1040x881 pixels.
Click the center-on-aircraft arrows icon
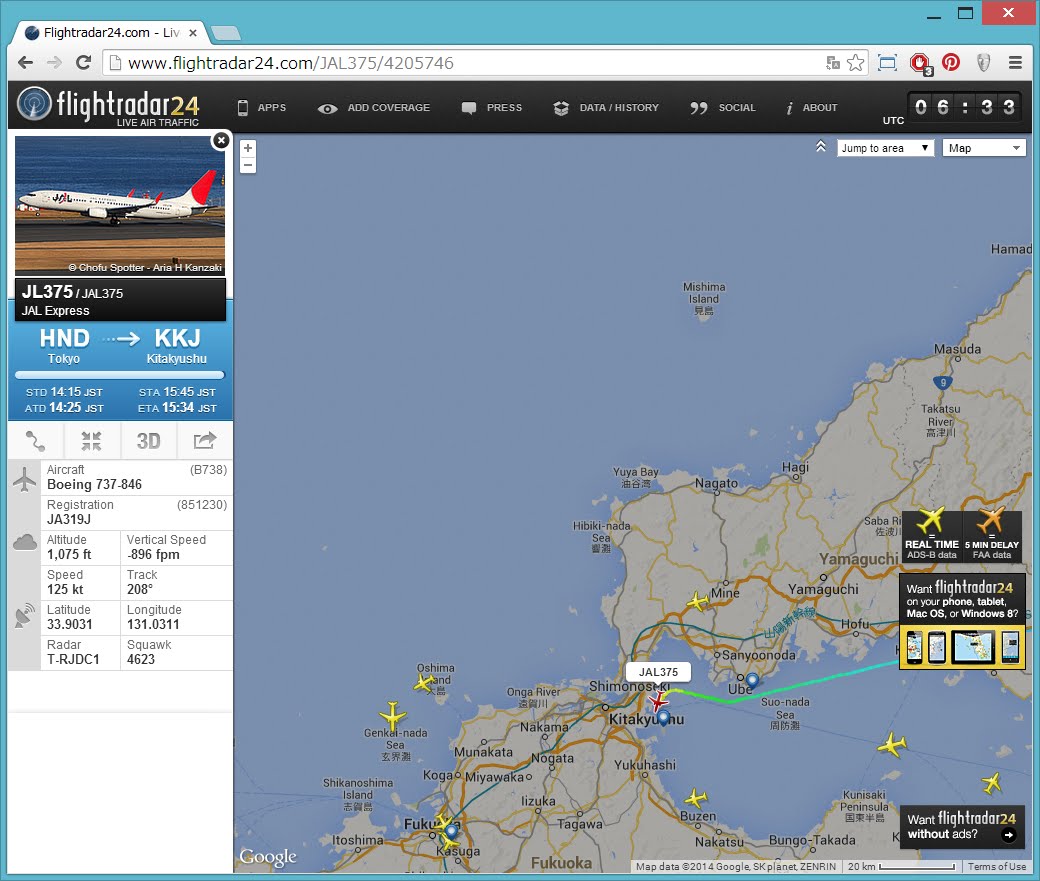pos(92,441)
